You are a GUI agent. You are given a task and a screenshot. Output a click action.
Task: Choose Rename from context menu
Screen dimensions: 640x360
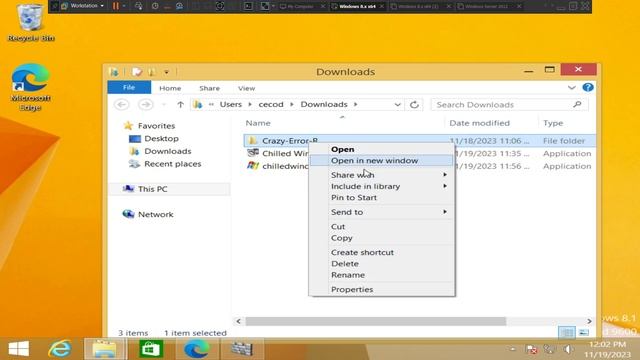click(382, 275)
